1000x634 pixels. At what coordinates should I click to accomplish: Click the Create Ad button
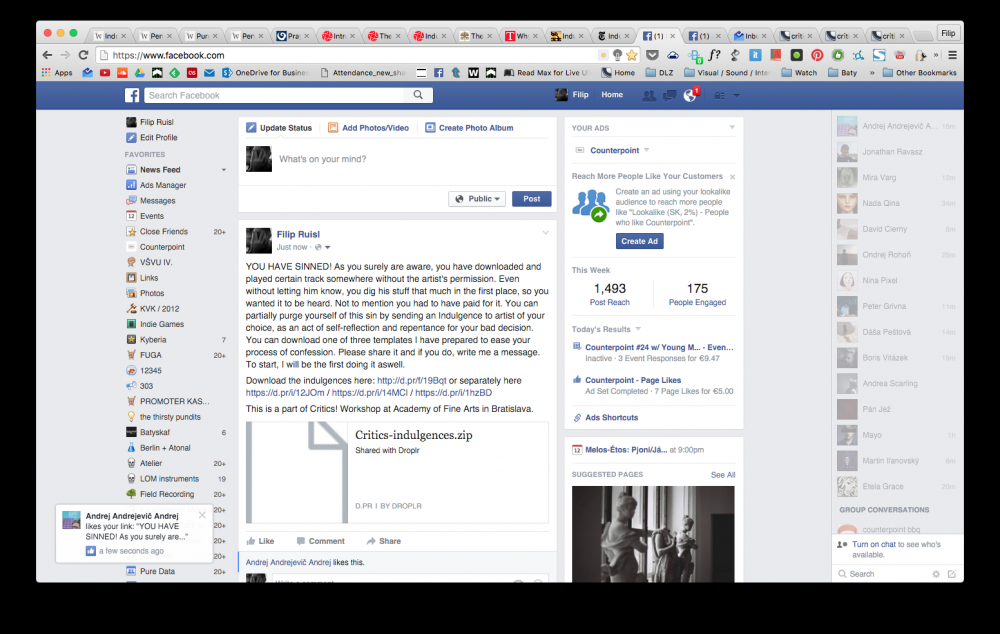tap(639, 241)
